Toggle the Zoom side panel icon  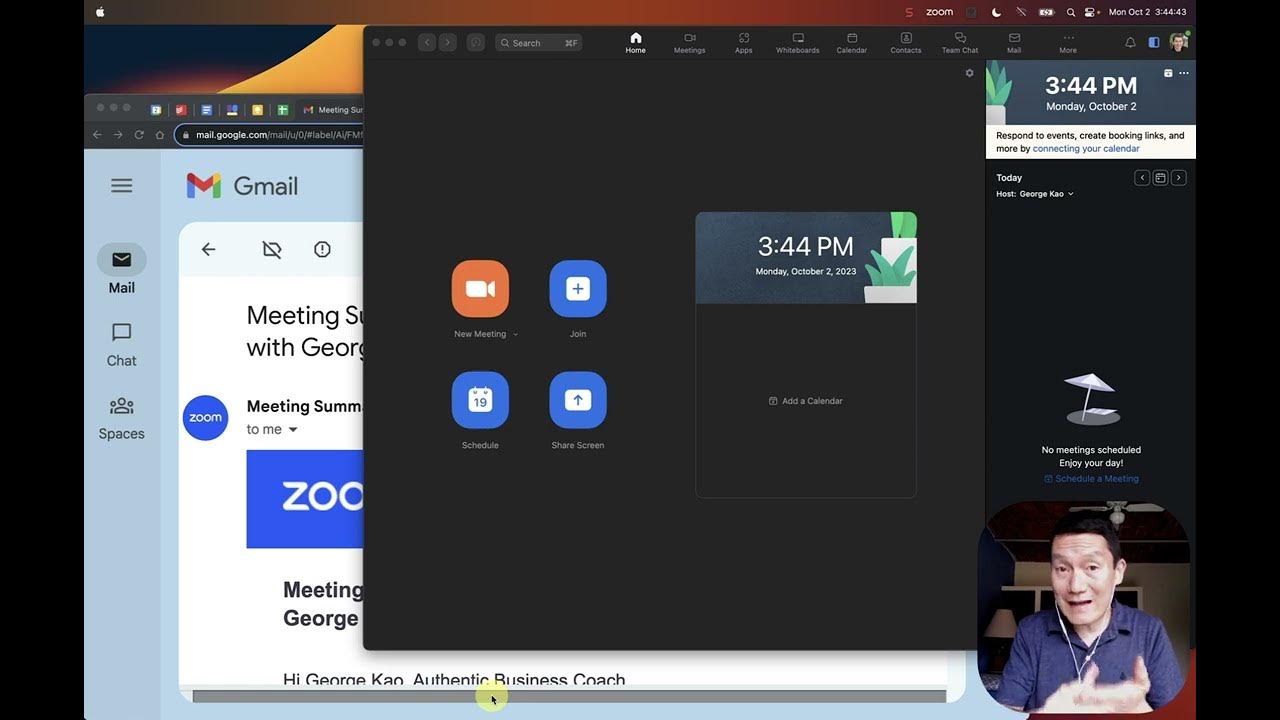point(1154,43)
